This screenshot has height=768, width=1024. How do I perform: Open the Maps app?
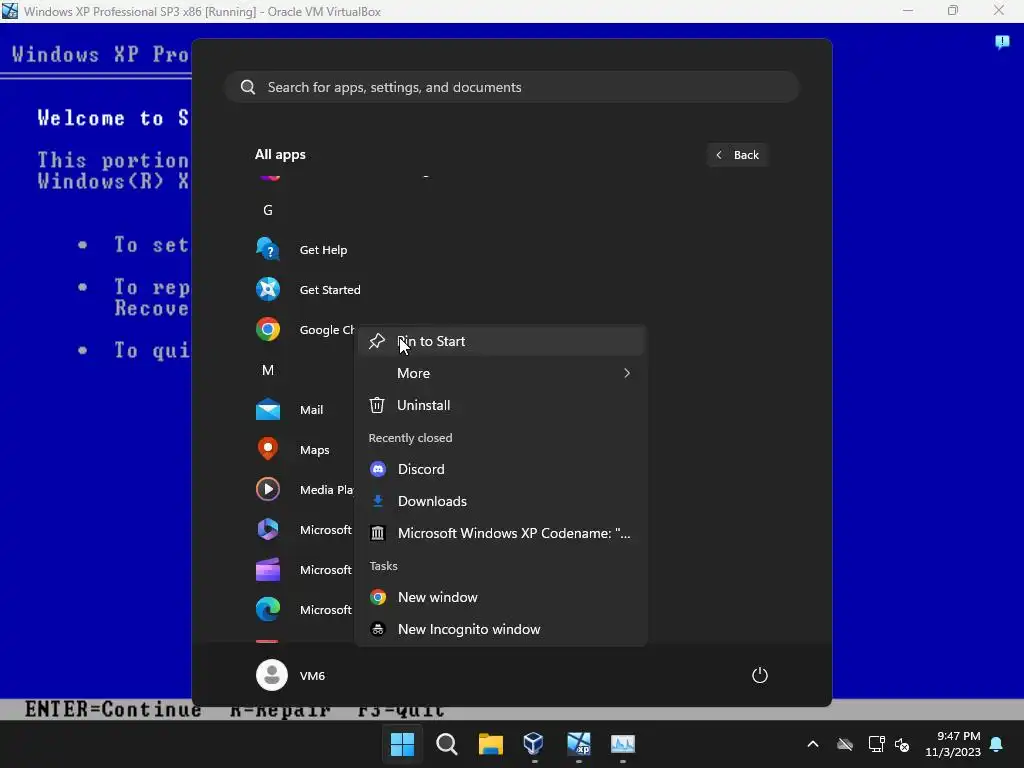pyautogui.click(x=315, y=449)
